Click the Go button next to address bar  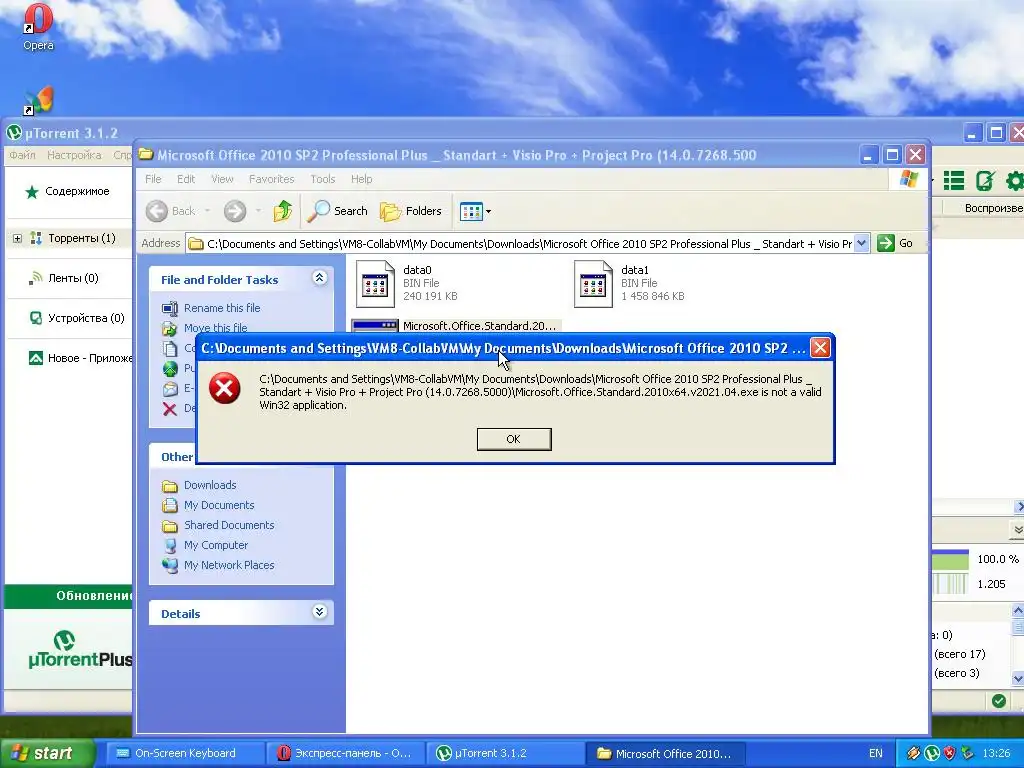point(895,244)
